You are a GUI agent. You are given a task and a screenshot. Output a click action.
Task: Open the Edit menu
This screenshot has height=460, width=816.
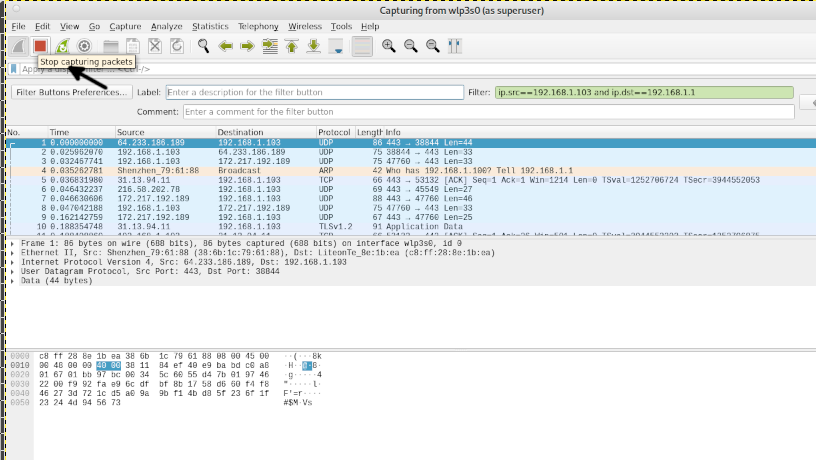pos(42,27)
